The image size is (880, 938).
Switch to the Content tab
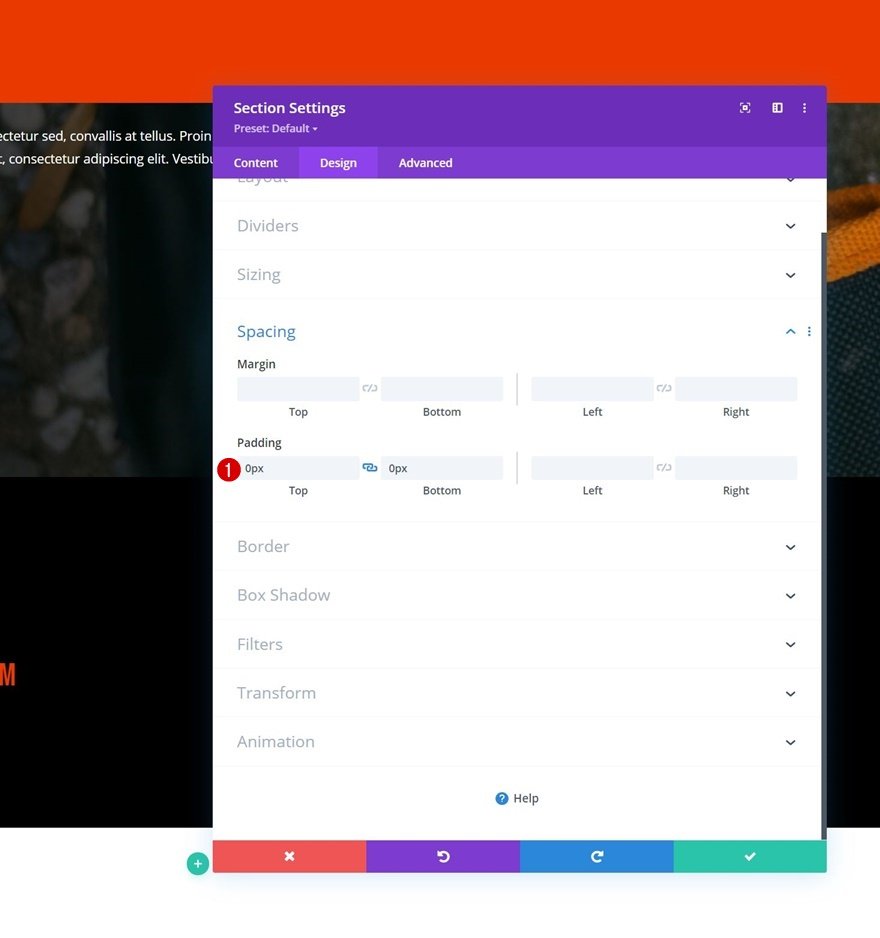255,163
